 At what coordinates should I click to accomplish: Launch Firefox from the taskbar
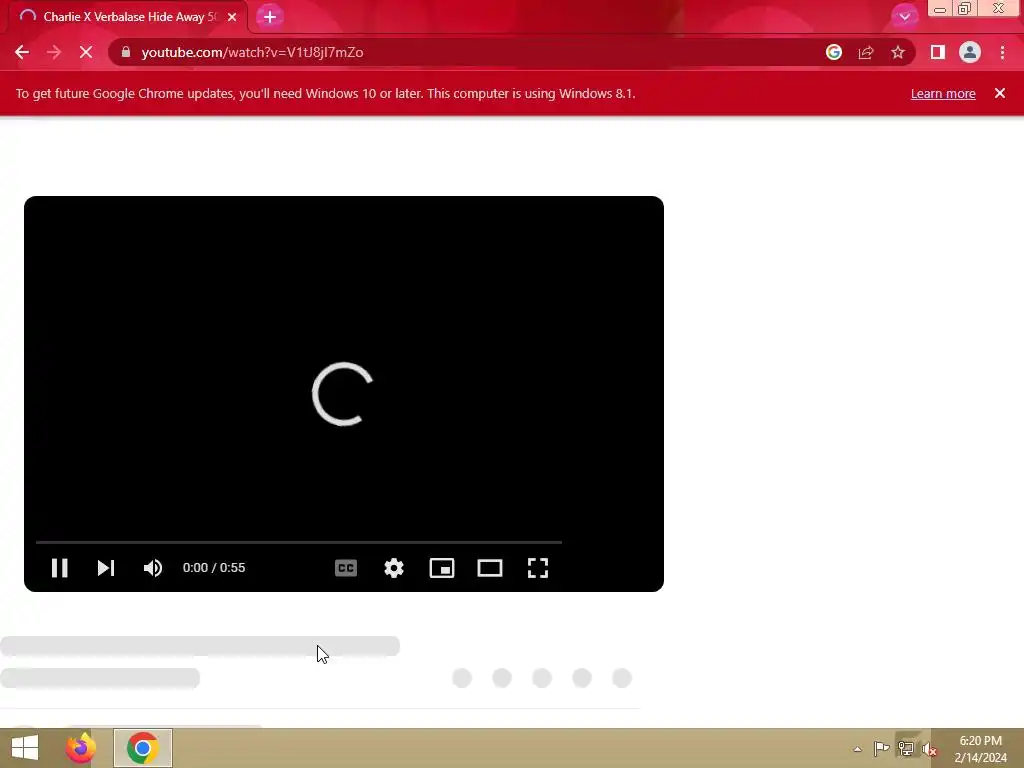tap(80, 748)
